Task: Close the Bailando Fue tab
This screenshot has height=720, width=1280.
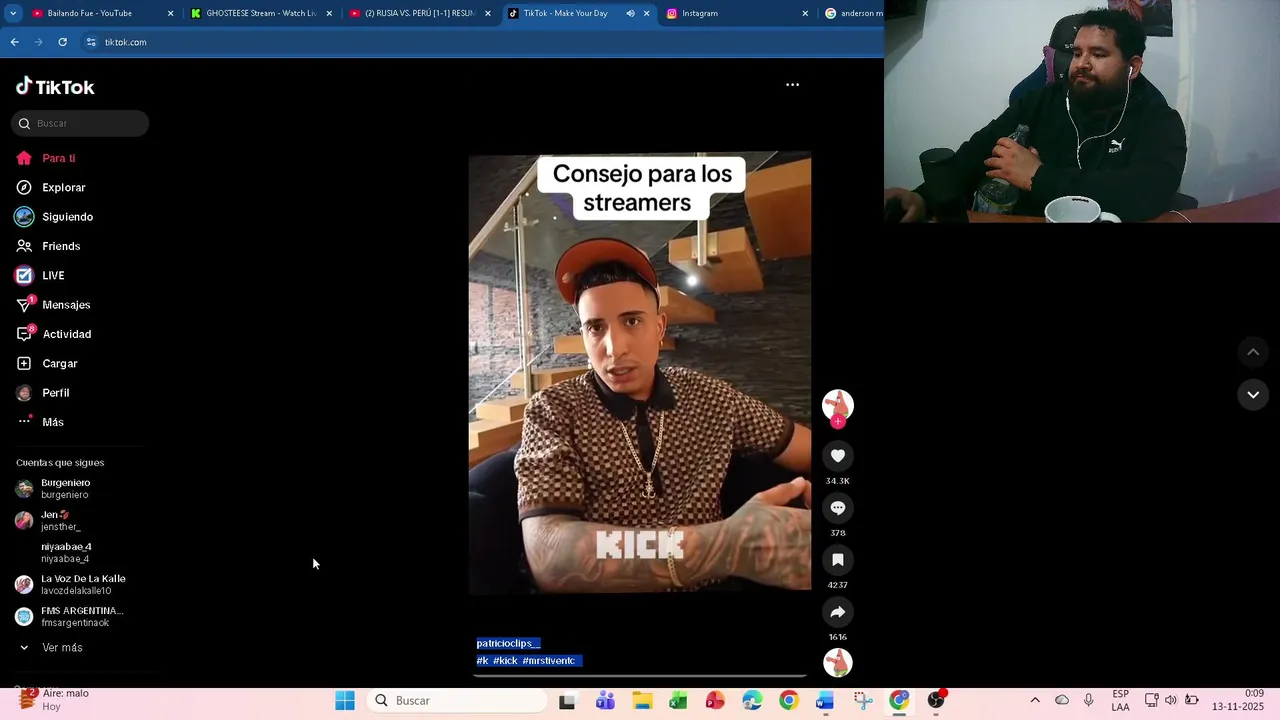Action: [x=170, y=13]
